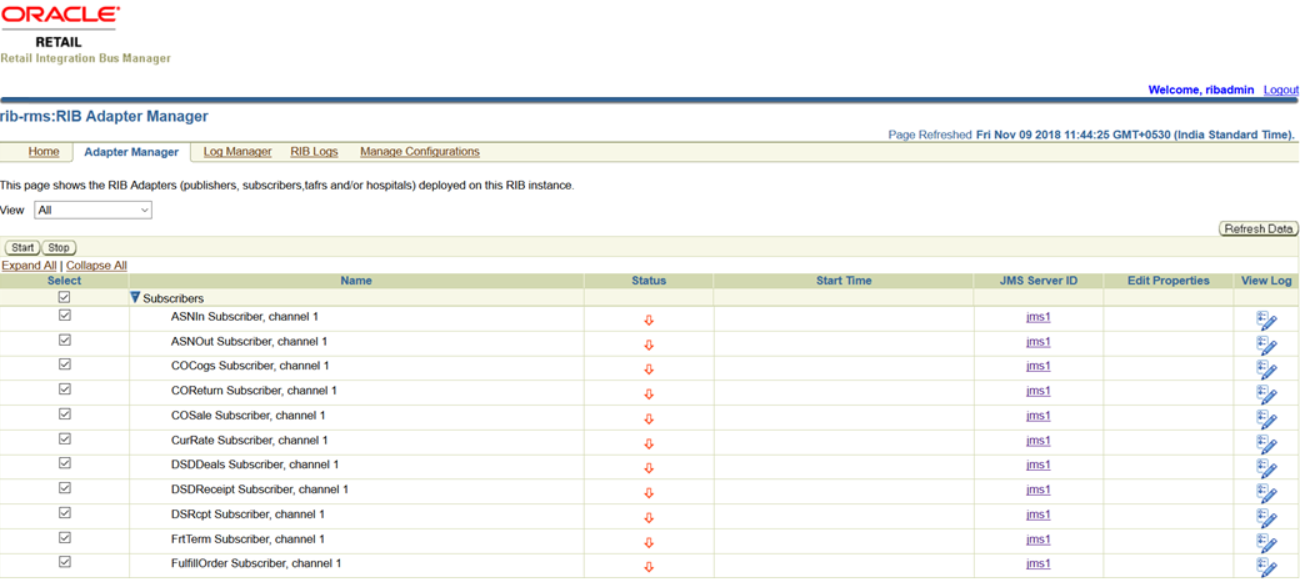Click down status arrow for CurRate Subscriber
Screen dimensions: 1300x581
click(x=649, y=444)
